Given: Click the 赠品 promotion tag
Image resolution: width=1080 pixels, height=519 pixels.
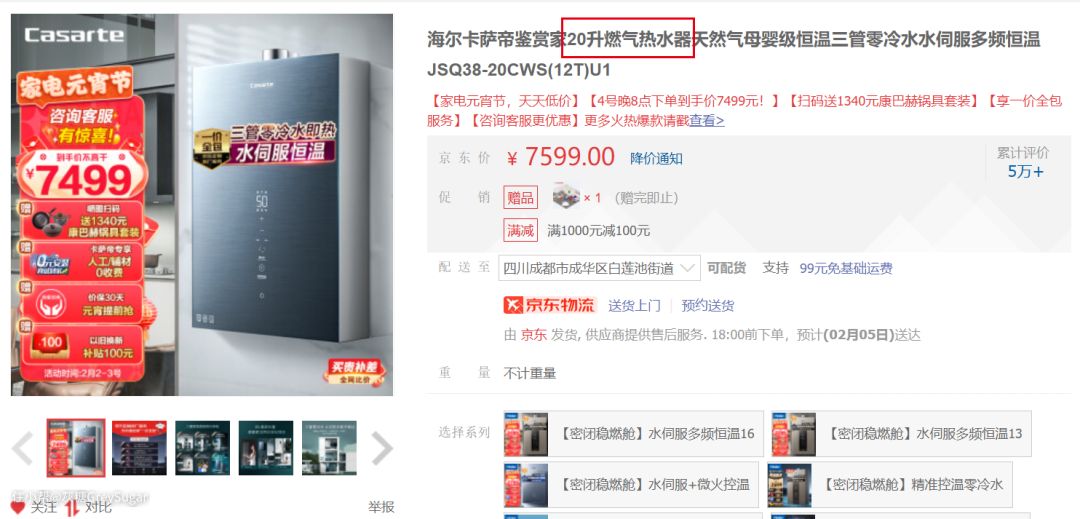Looking at the screenshot, I should [521, 198].
